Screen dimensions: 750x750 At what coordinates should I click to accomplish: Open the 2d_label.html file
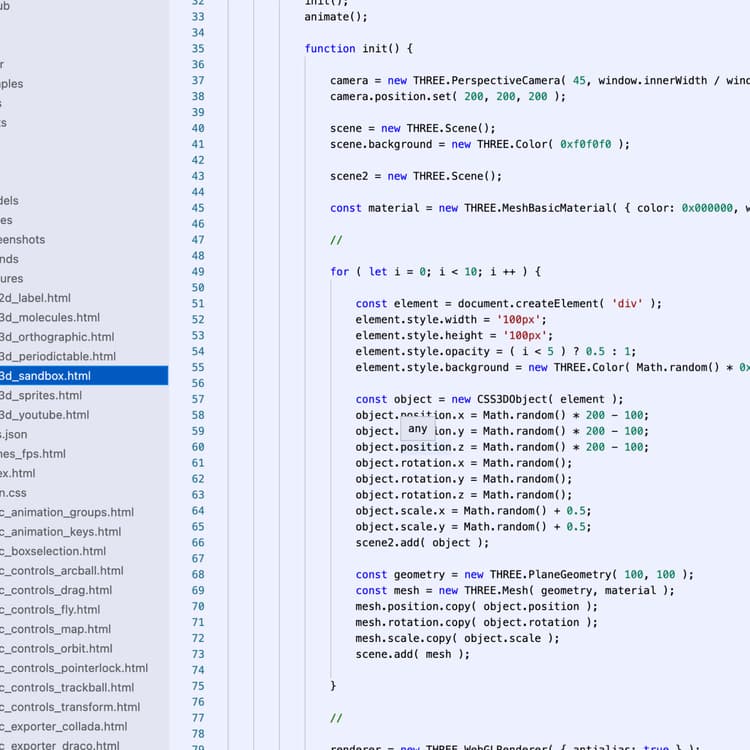tap(35, 298)
